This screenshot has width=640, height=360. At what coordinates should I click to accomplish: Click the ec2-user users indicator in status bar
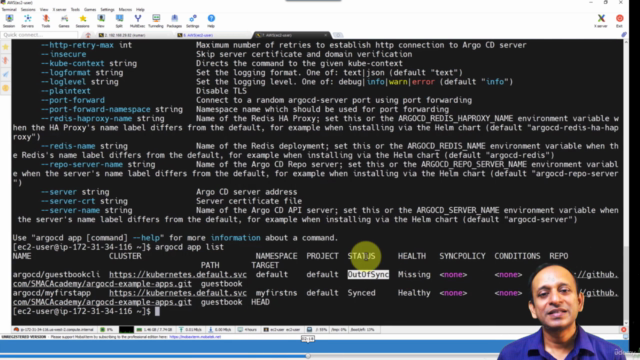(282, 329)
